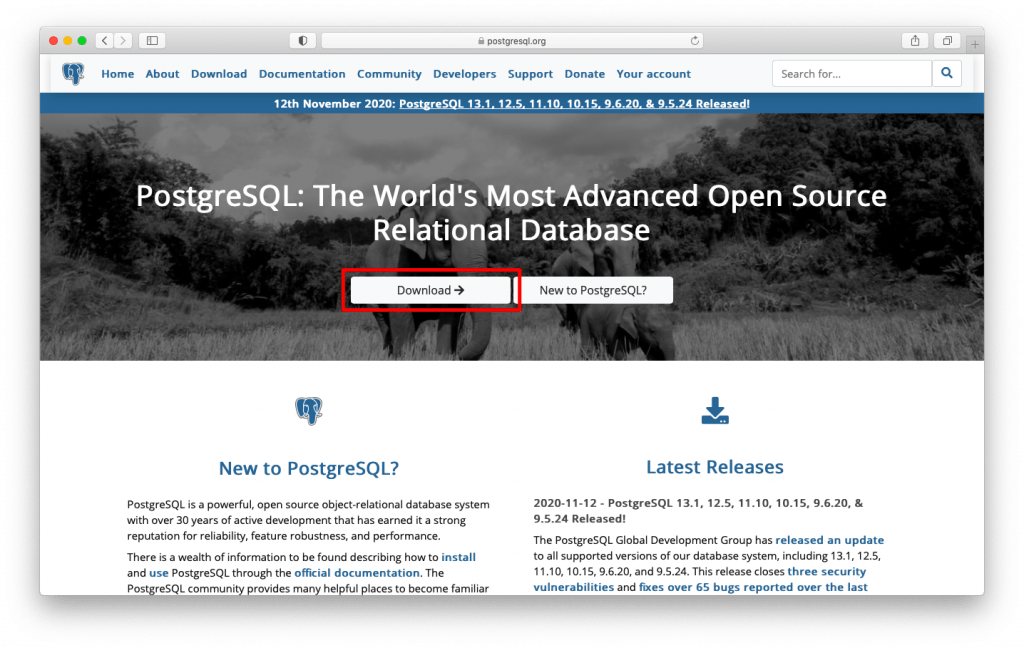The width and height of the screenshot is (1024, 648).
Task: Open Your account nav item
Action: click(x=654, y=74)
